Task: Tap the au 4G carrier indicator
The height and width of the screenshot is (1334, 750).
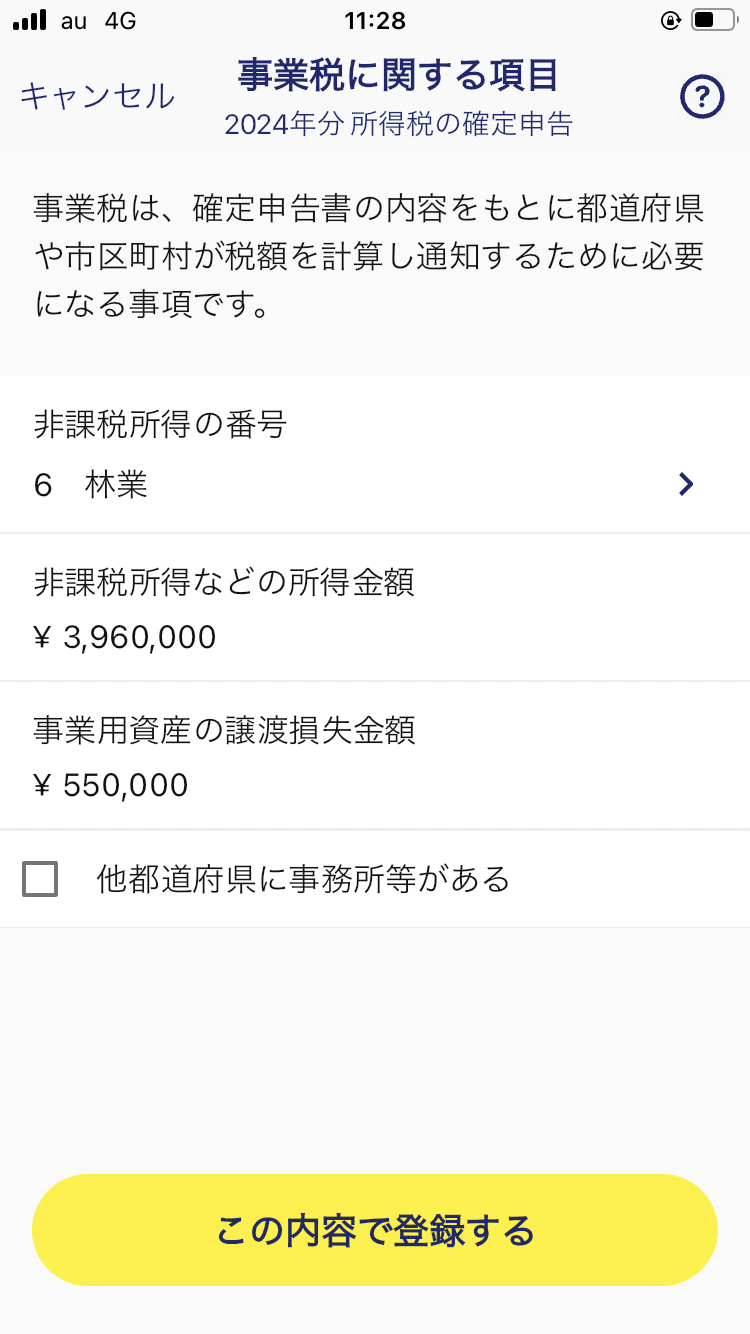Action: click(98, 20)
